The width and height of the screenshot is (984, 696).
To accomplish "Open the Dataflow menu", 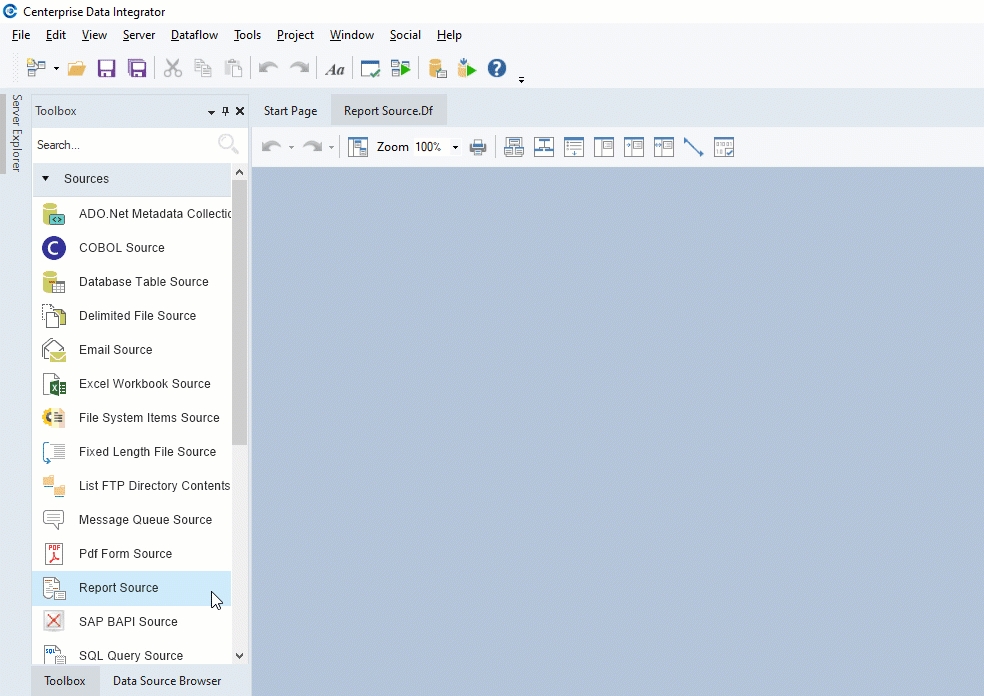I will [194, 35].
